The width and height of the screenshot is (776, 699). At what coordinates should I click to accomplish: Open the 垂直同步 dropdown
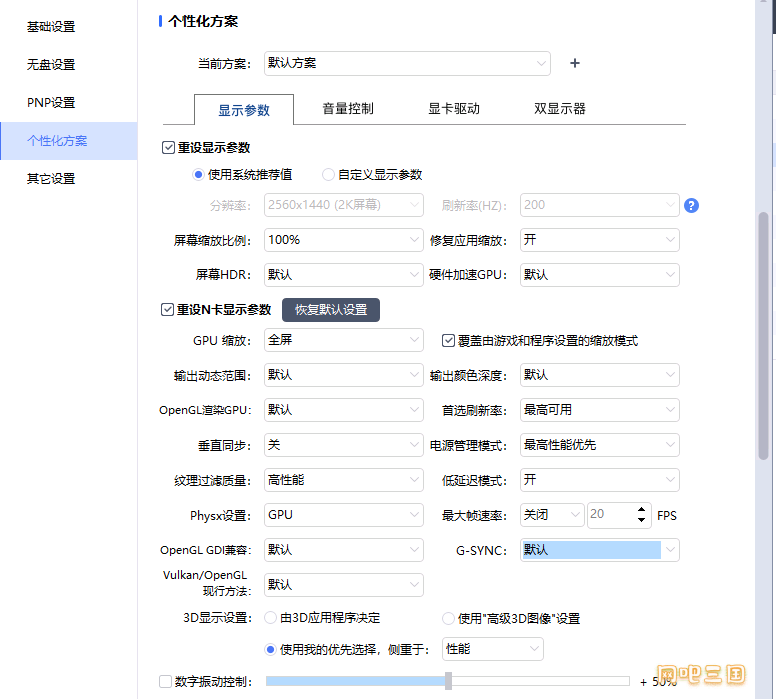coord(344,445)
